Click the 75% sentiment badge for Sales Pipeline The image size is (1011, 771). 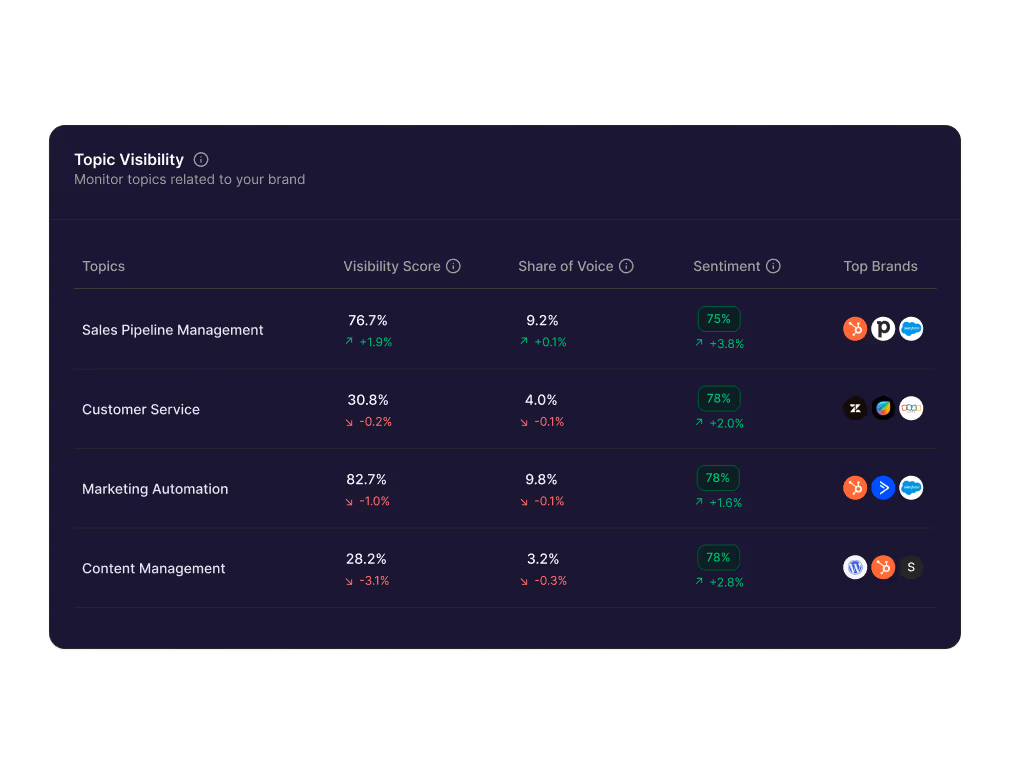click(719, 318)
